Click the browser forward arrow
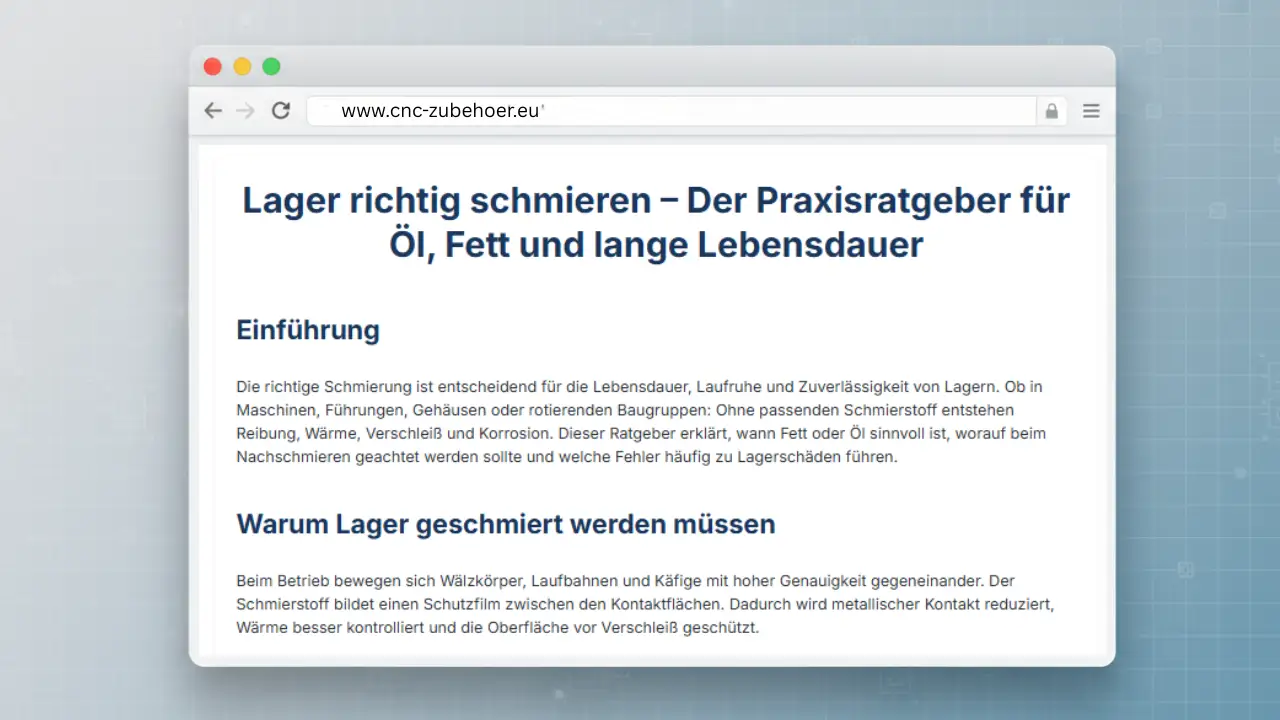The height and width of the screenshot is (720, 1280). pyautogui.click(x=245, y=111)
